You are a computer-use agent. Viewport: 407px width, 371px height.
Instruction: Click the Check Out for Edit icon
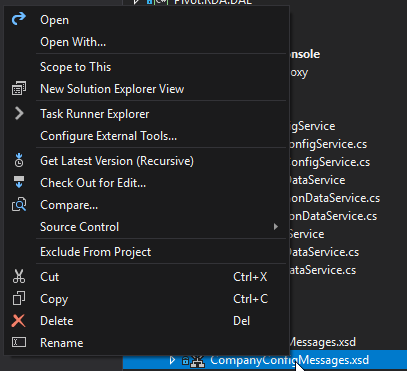[x=19, y=182]
